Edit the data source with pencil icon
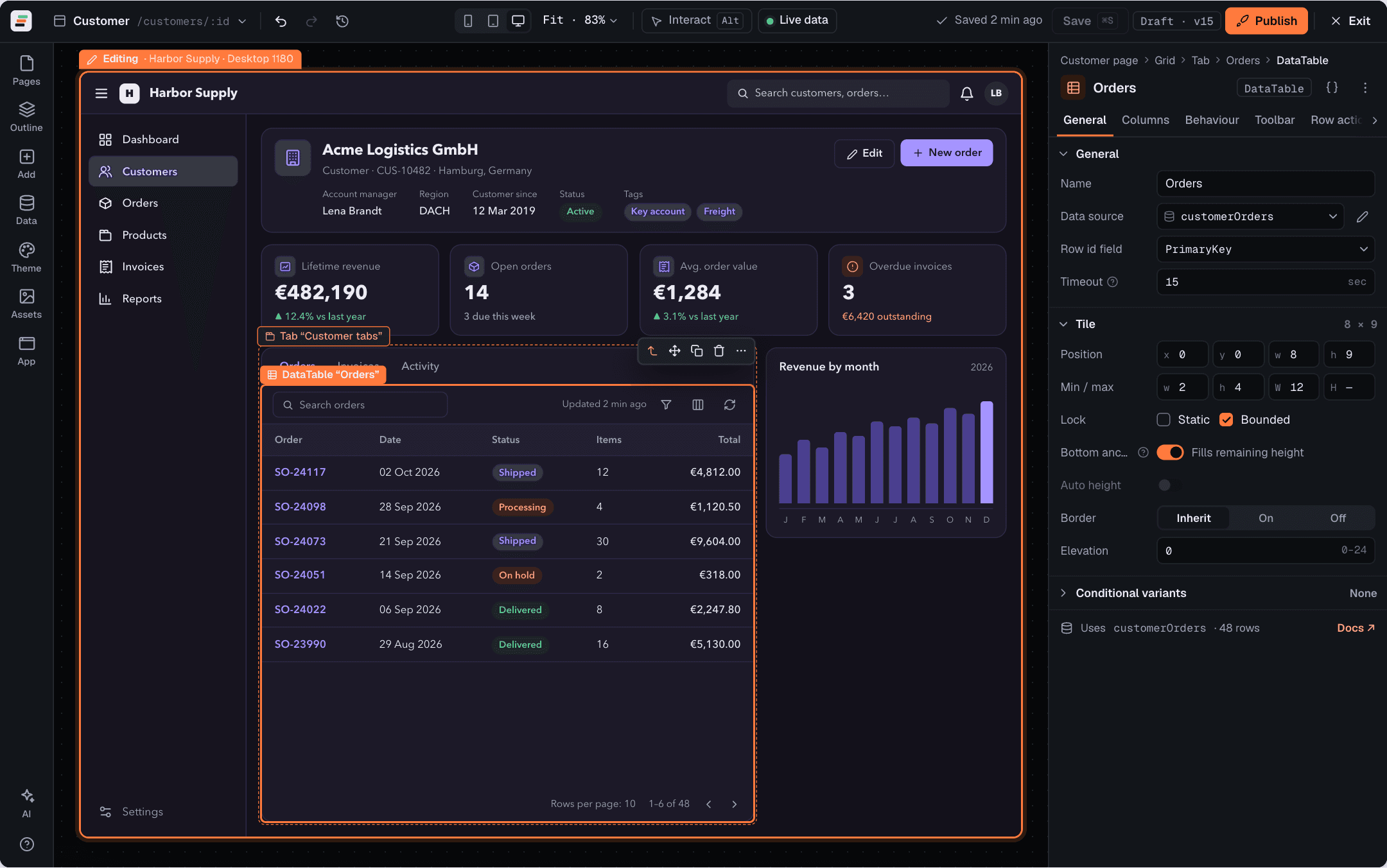Viewport: 1387px width, 868px height. pos(1363,216)
